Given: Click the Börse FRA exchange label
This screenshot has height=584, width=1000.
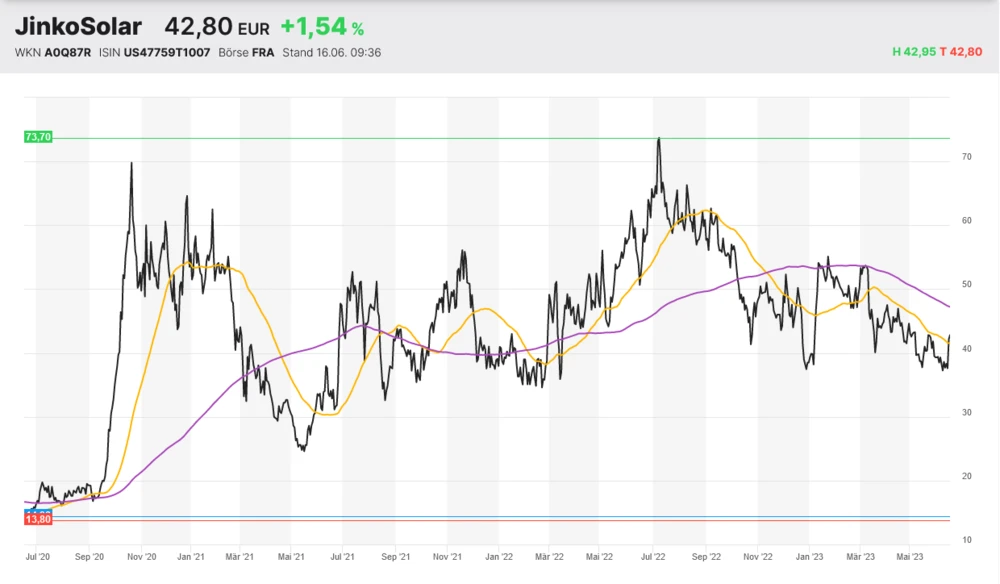Looking at the screenshot, I should pos(247,52).
